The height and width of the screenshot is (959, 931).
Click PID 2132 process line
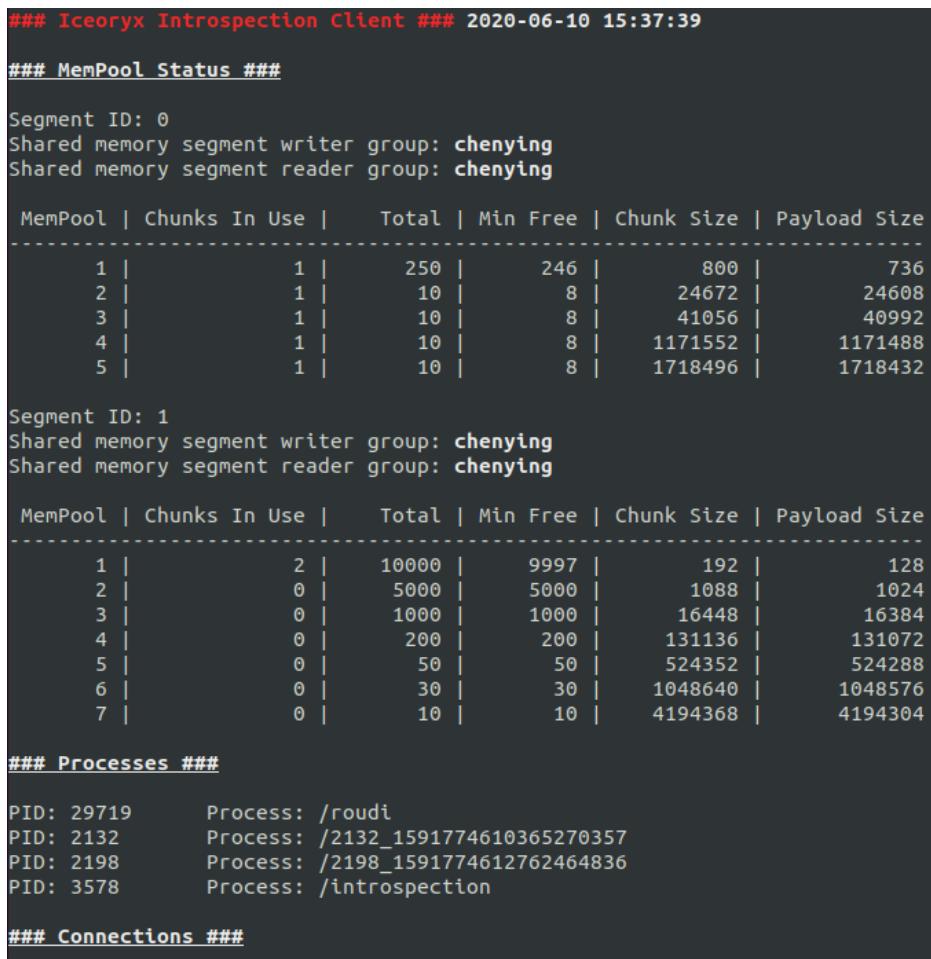317,838
